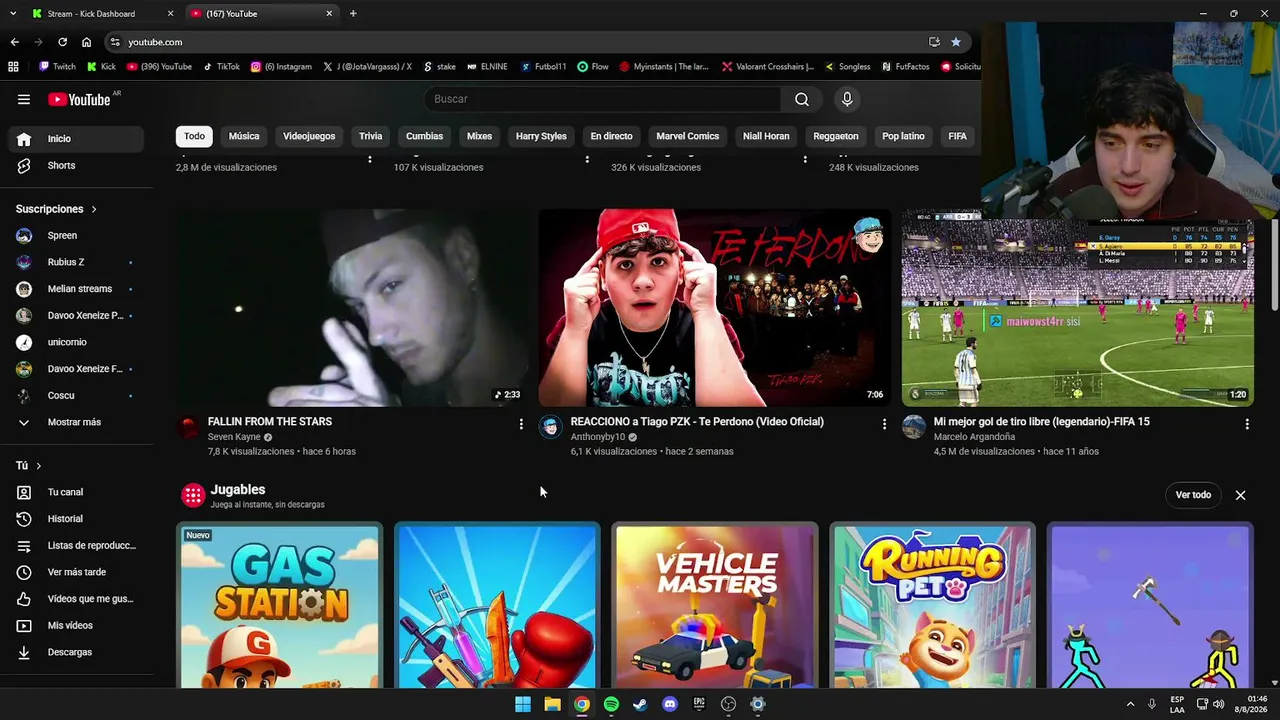
Task: Open more options for Tiago PZK reaction video
Action: (884, 424)
